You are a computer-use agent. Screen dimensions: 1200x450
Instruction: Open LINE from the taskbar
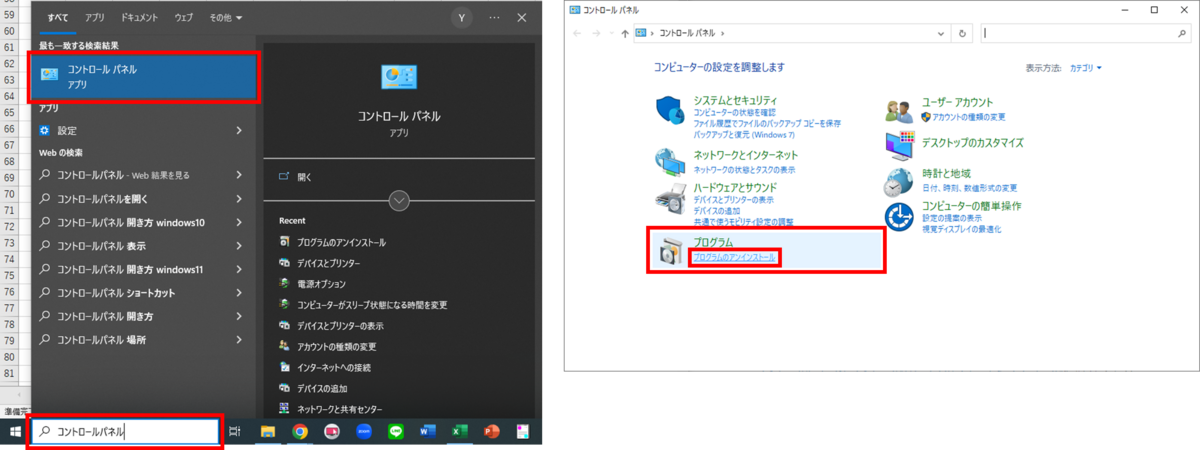click(394, 431)
